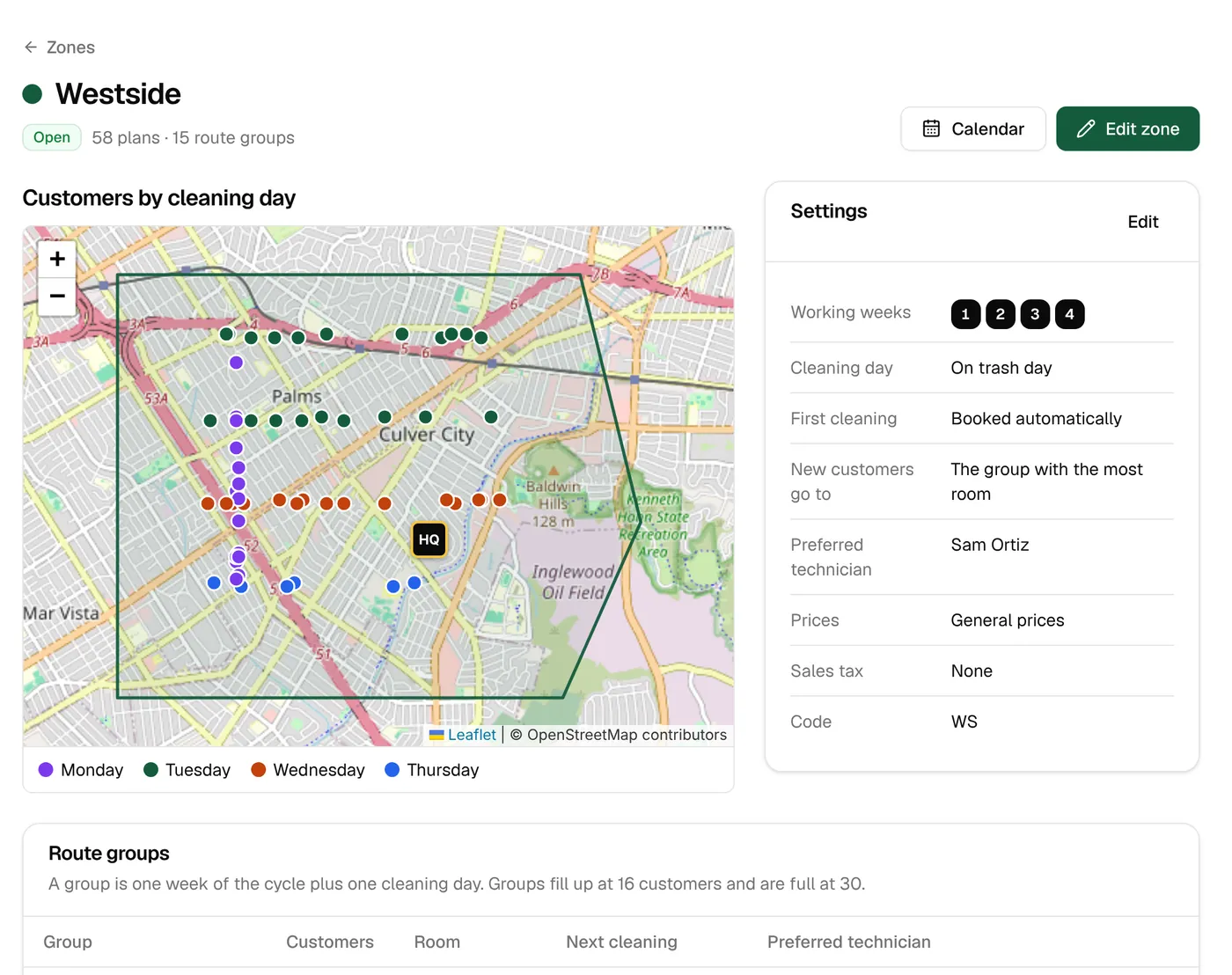Click the Next cleaning column header
Screen dimensions: 1232x975
click(622, 942)
